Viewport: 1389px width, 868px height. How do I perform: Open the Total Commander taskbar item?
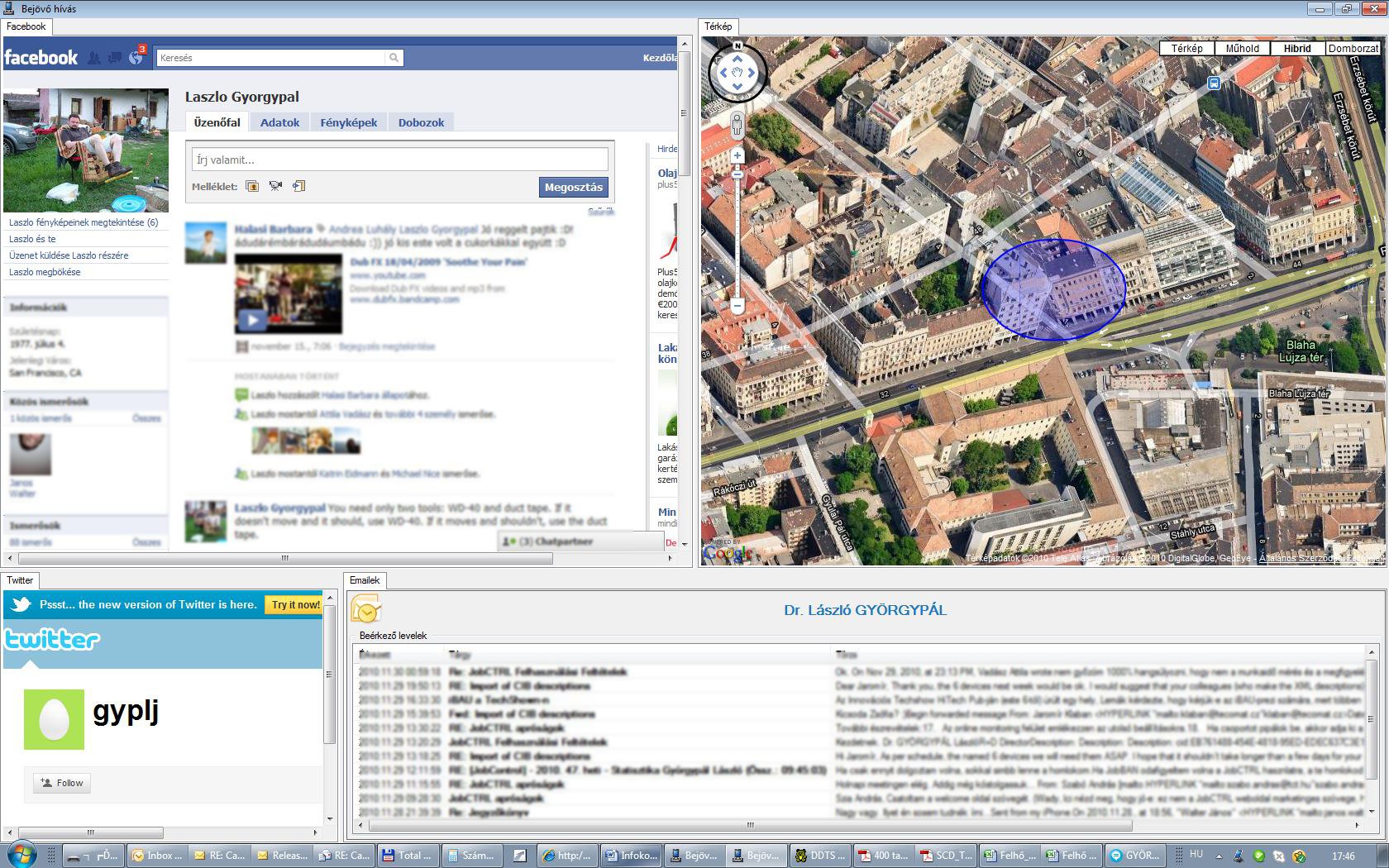(408, 856)
